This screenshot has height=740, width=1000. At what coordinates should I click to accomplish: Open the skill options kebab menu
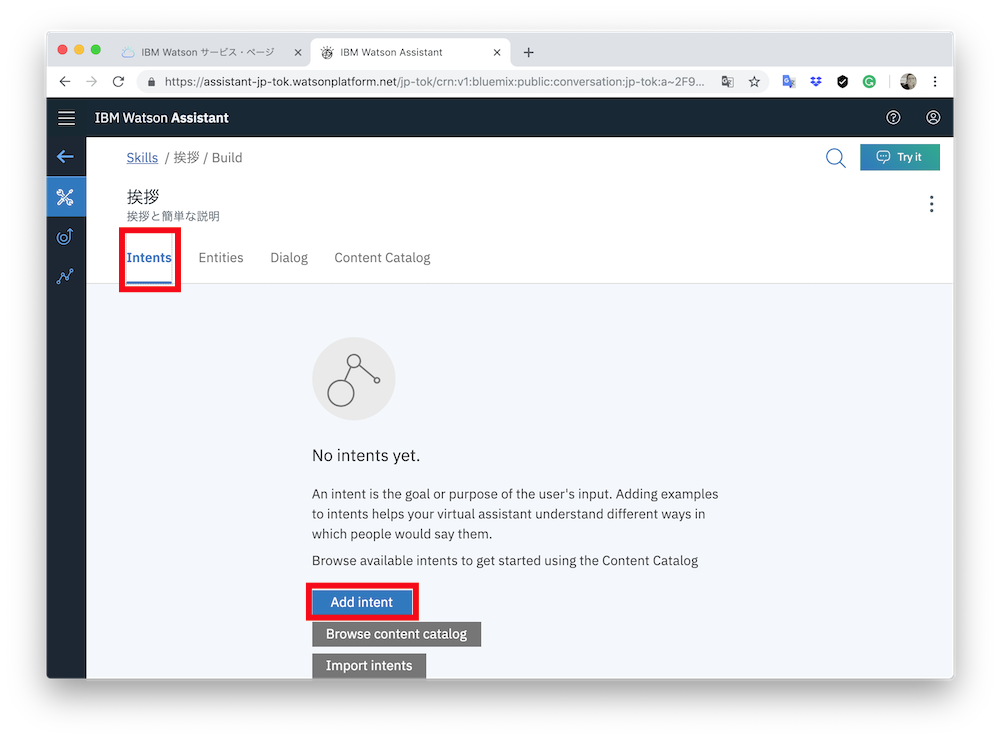click(x=931, y=204)
